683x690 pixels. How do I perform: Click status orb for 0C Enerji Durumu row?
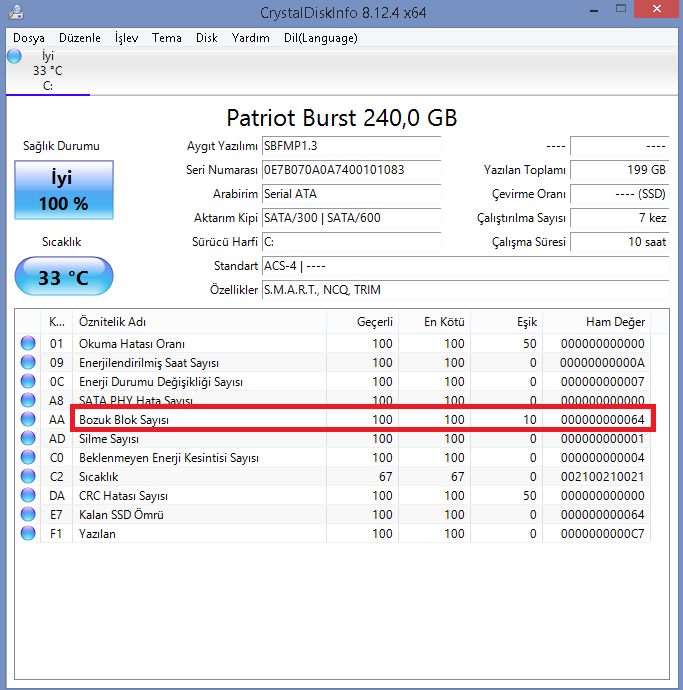coord(28,381)
